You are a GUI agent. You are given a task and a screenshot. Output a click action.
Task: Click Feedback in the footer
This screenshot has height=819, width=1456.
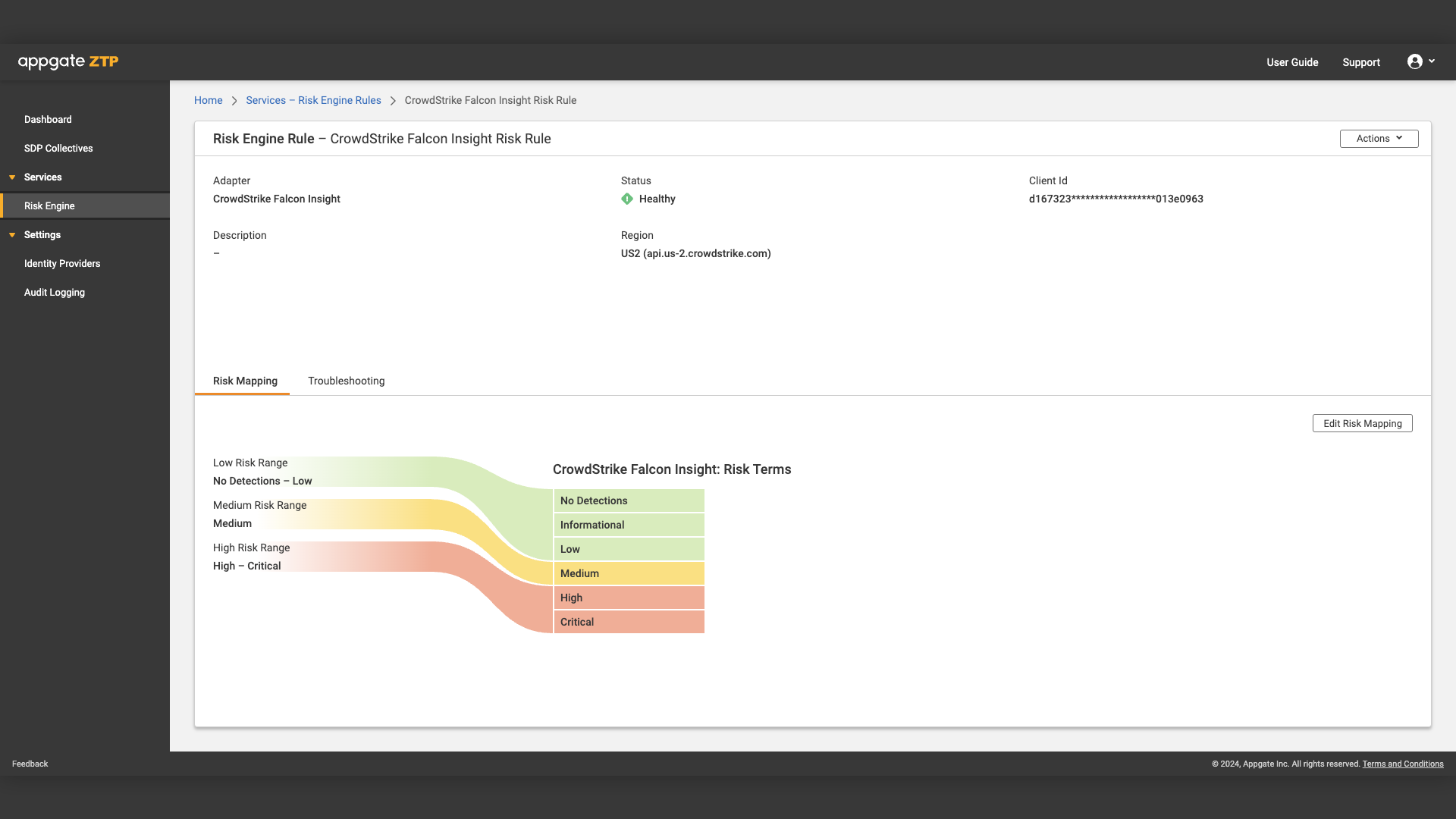tap(30, 764)
